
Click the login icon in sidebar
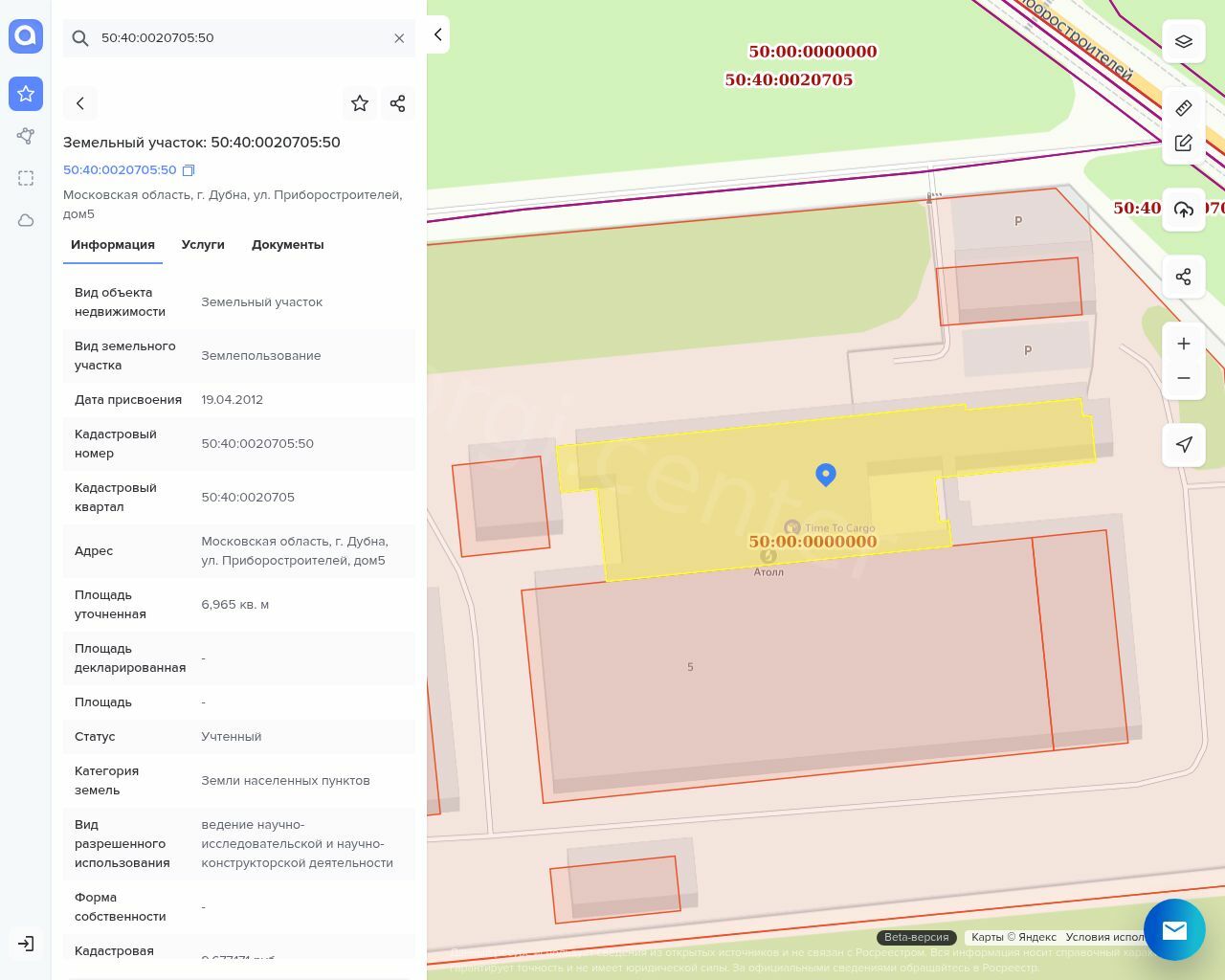[x=26, y=944]
